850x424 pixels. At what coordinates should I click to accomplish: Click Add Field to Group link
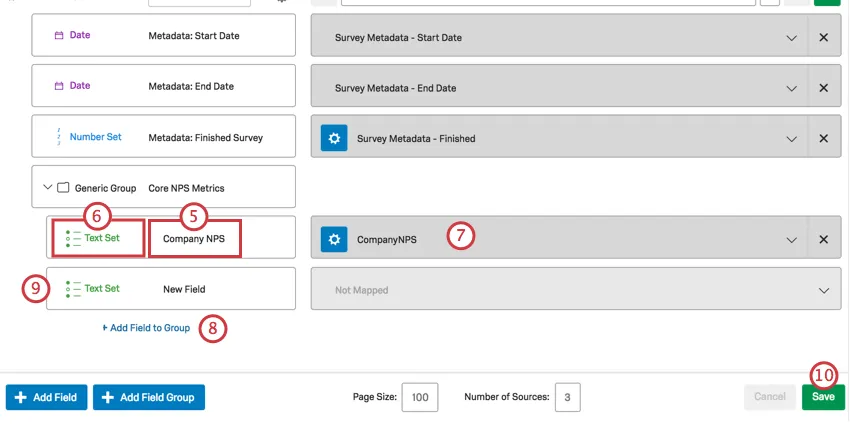coord(146,328)
